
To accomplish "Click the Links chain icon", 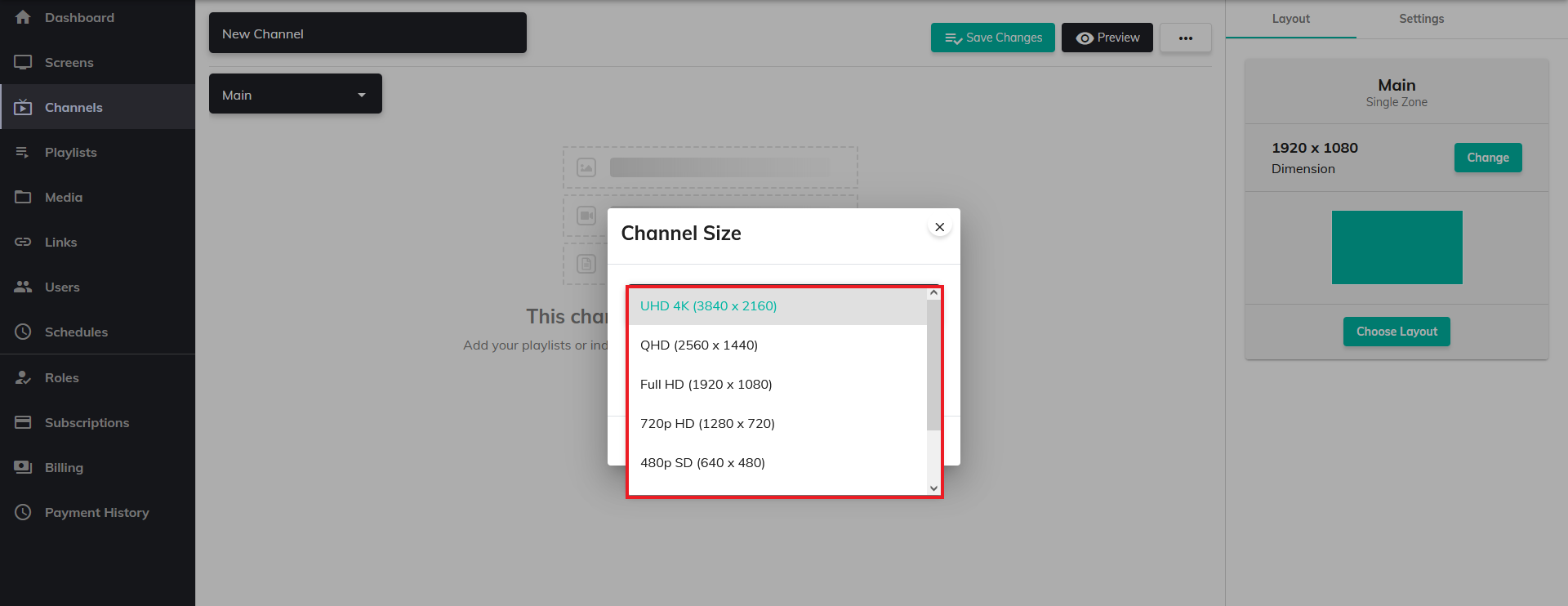I will (x=23, y=243).
